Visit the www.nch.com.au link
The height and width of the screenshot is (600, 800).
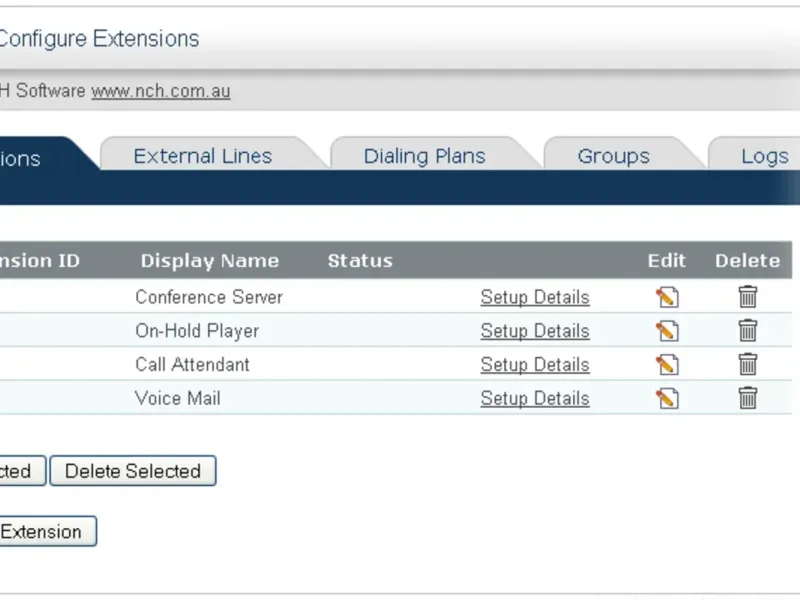(160, 91)
